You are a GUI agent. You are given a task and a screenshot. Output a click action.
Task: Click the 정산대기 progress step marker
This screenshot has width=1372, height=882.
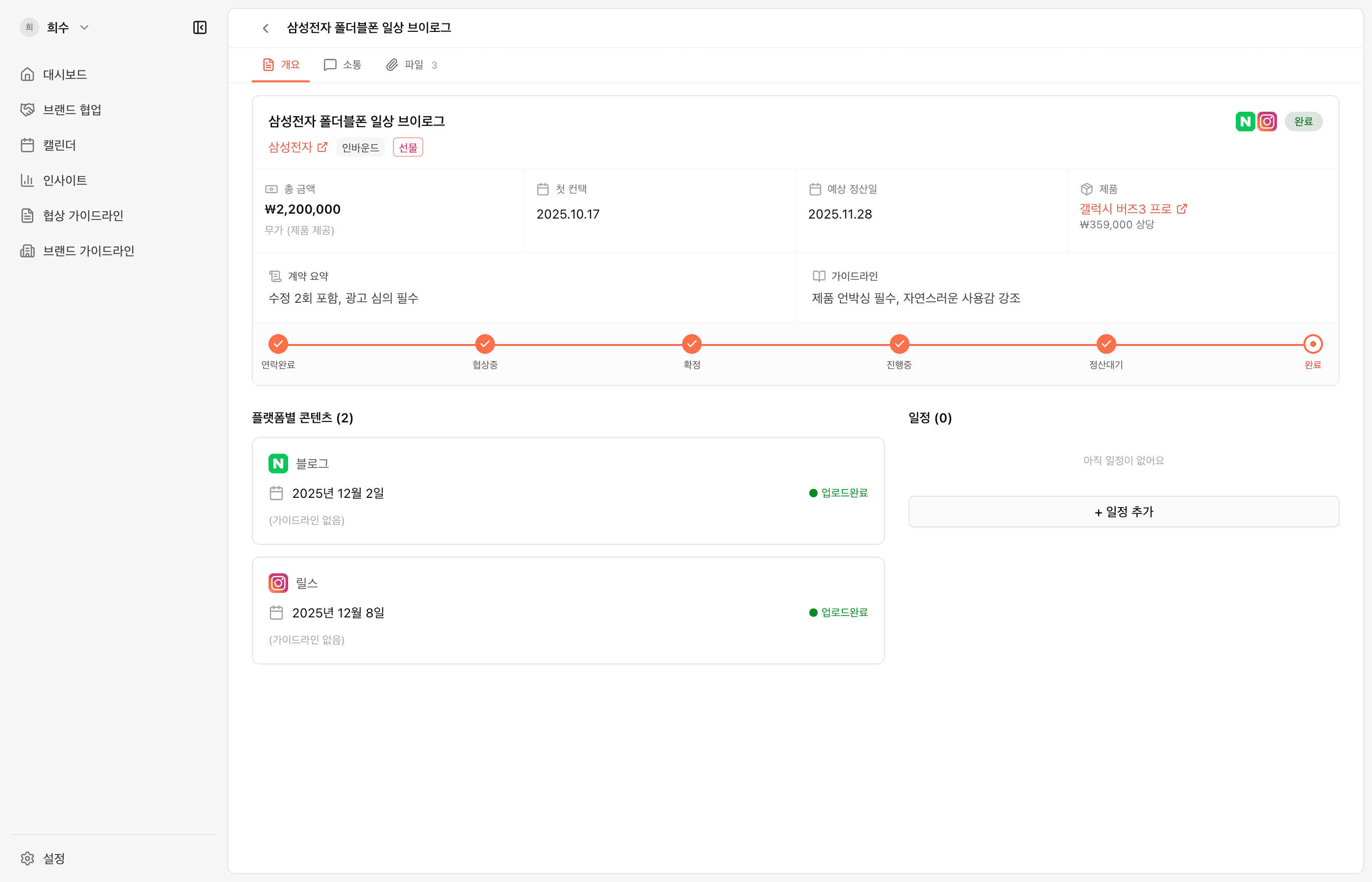tap(1105, 344)
